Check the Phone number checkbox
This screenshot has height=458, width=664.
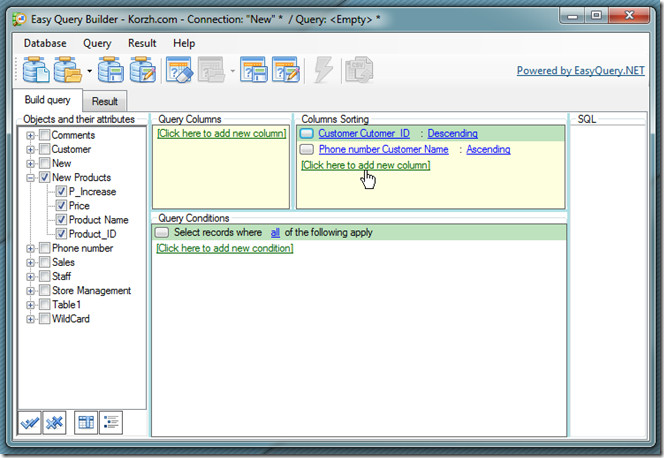point(44,248)
